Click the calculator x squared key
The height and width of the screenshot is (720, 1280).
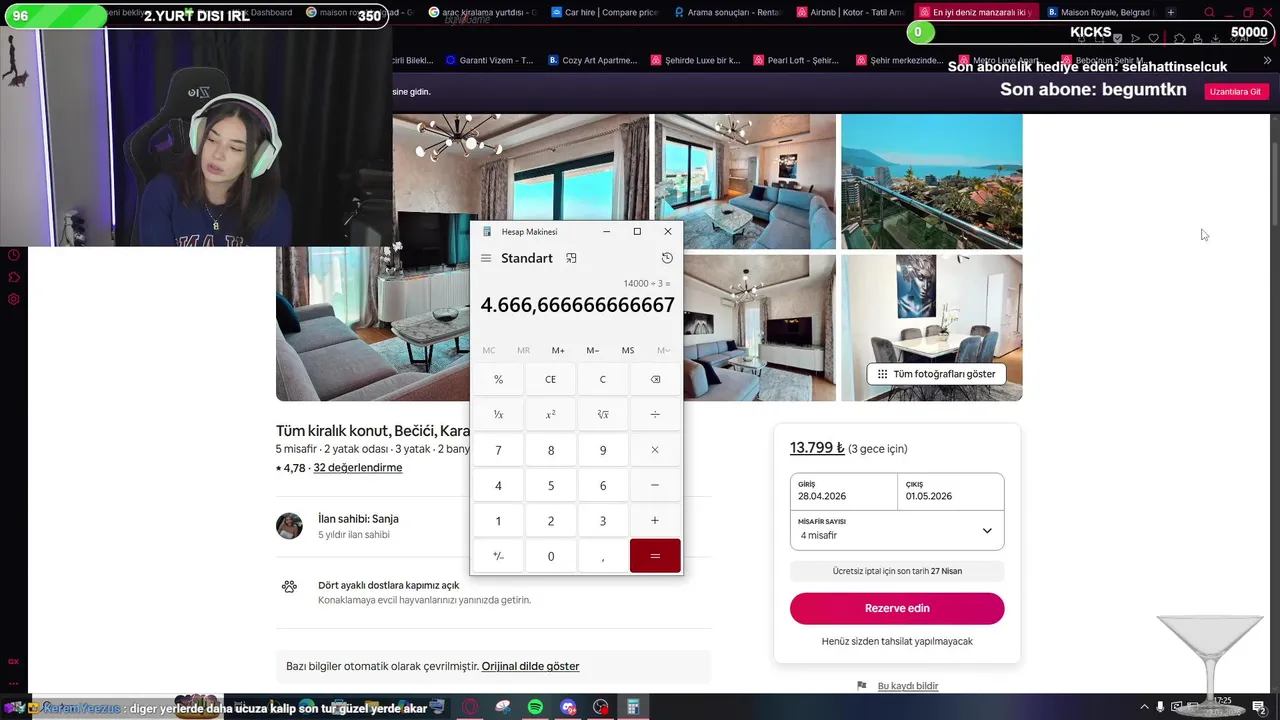(550, 414)
